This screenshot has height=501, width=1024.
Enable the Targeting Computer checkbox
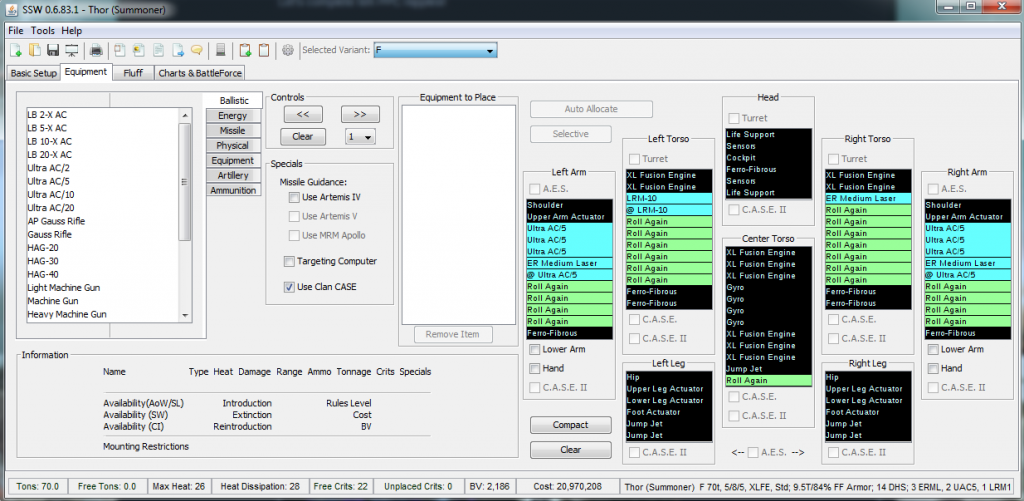(x=290, y=261)
